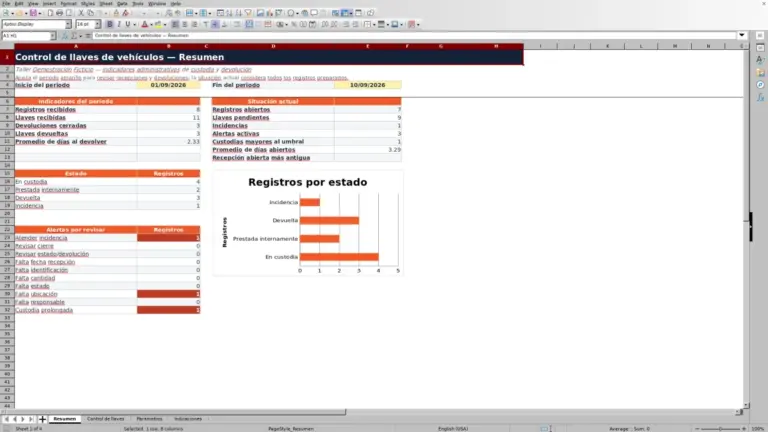The height and width of the screenshot is (432, 768).
Task: Open the Borders dropdown arrow
Action: click(x=374, y=24)
